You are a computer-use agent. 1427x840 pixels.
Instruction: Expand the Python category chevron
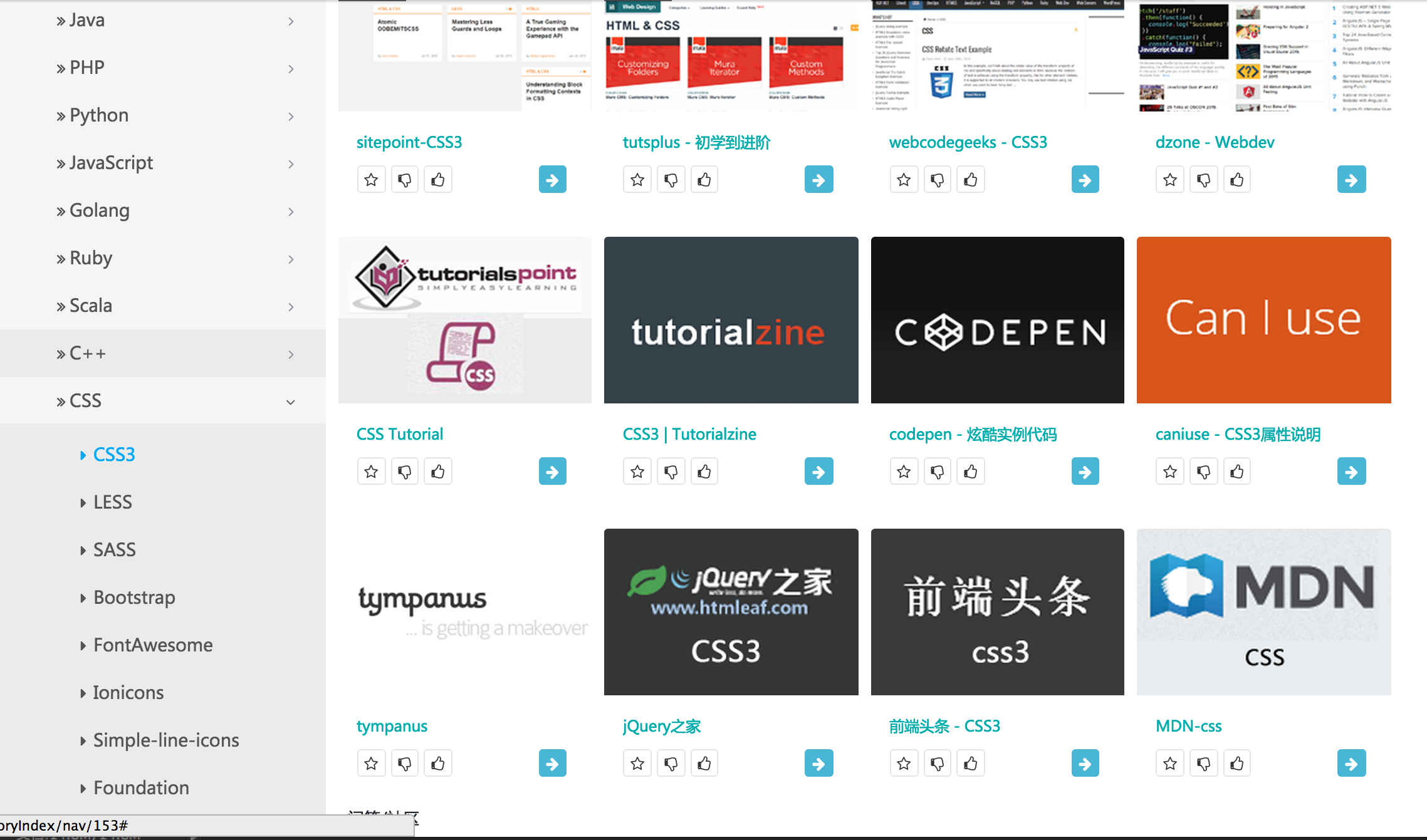click(x=291, y=117)
